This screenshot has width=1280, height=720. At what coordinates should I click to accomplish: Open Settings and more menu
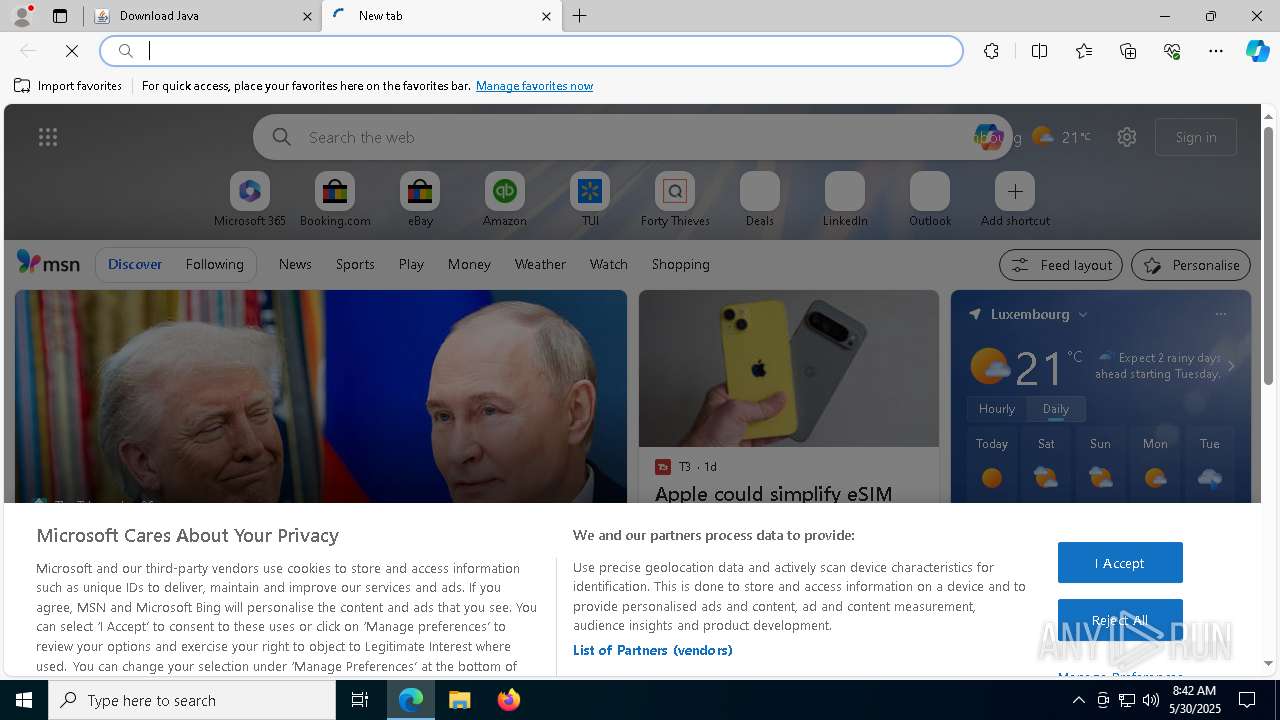click(x=1216, y=51)
